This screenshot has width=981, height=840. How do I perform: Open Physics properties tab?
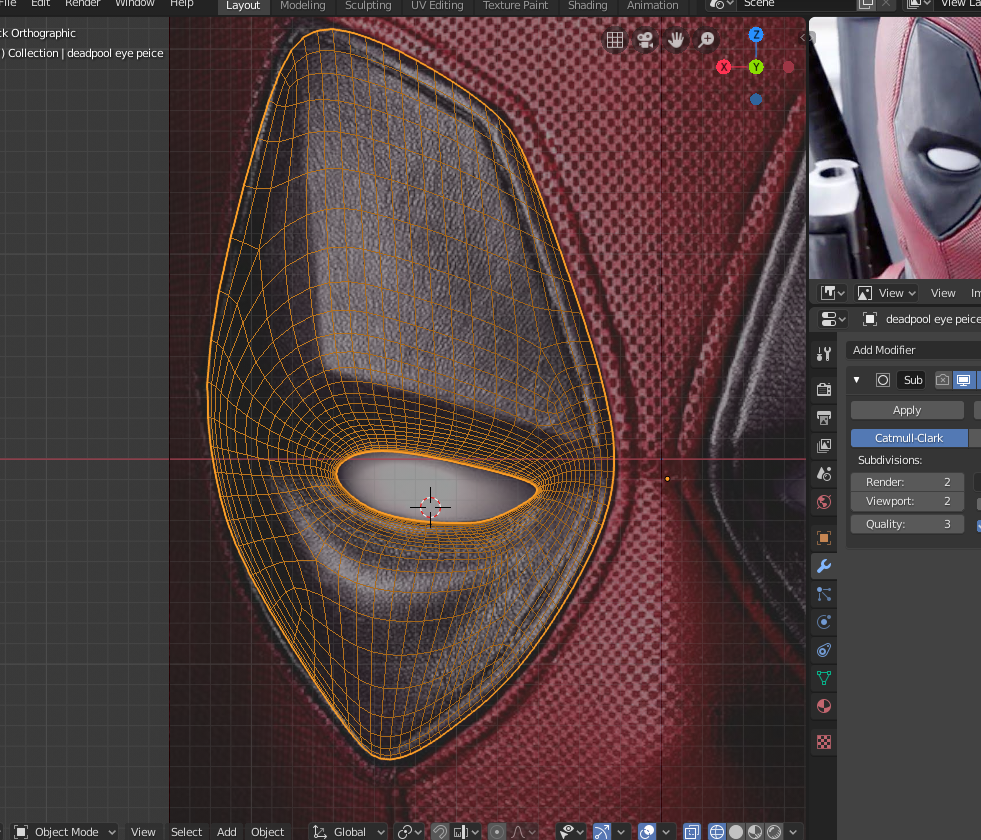coord(824,622)
